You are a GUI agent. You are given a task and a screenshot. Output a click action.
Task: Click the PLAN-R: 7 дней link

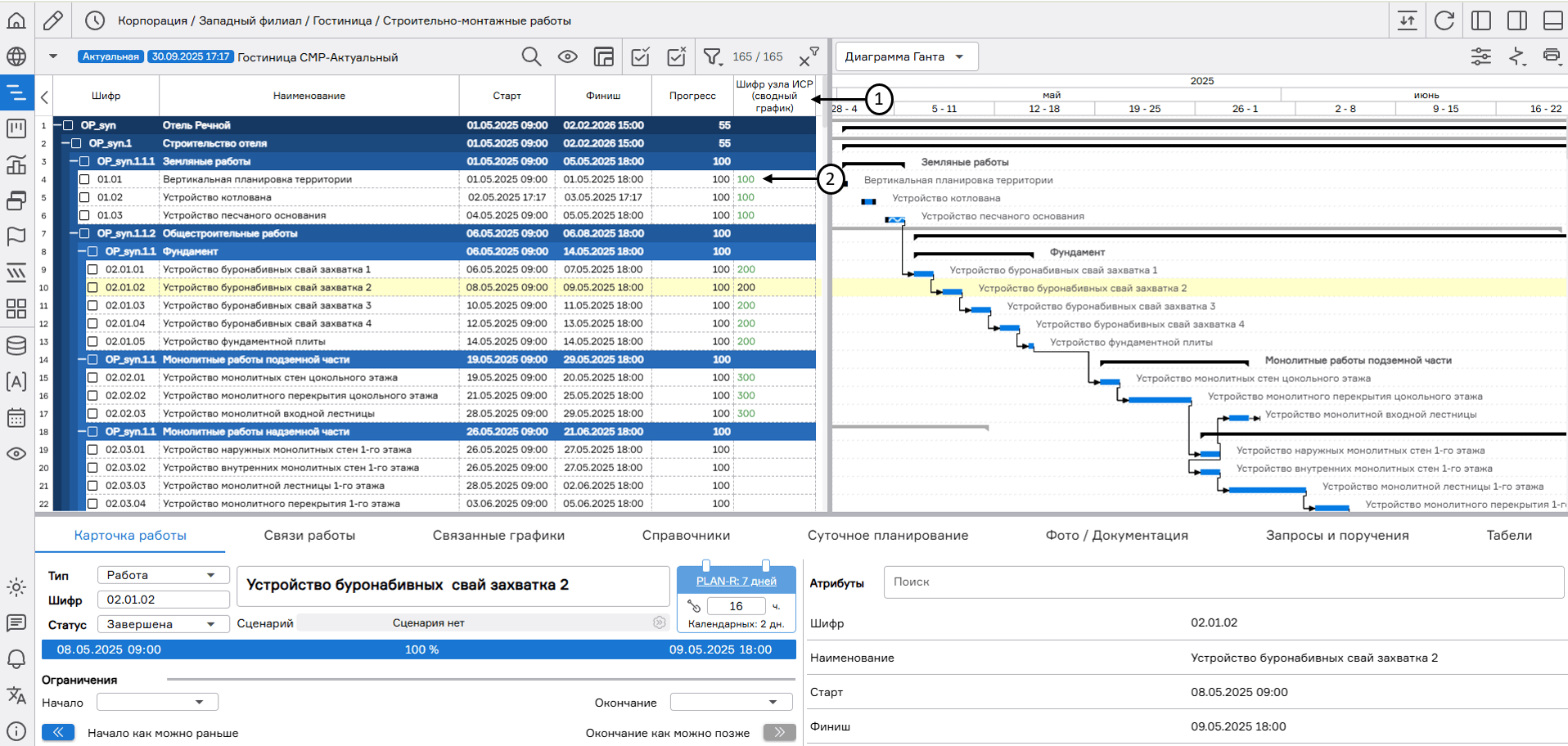pyautogui.click(x=736, y=581)
